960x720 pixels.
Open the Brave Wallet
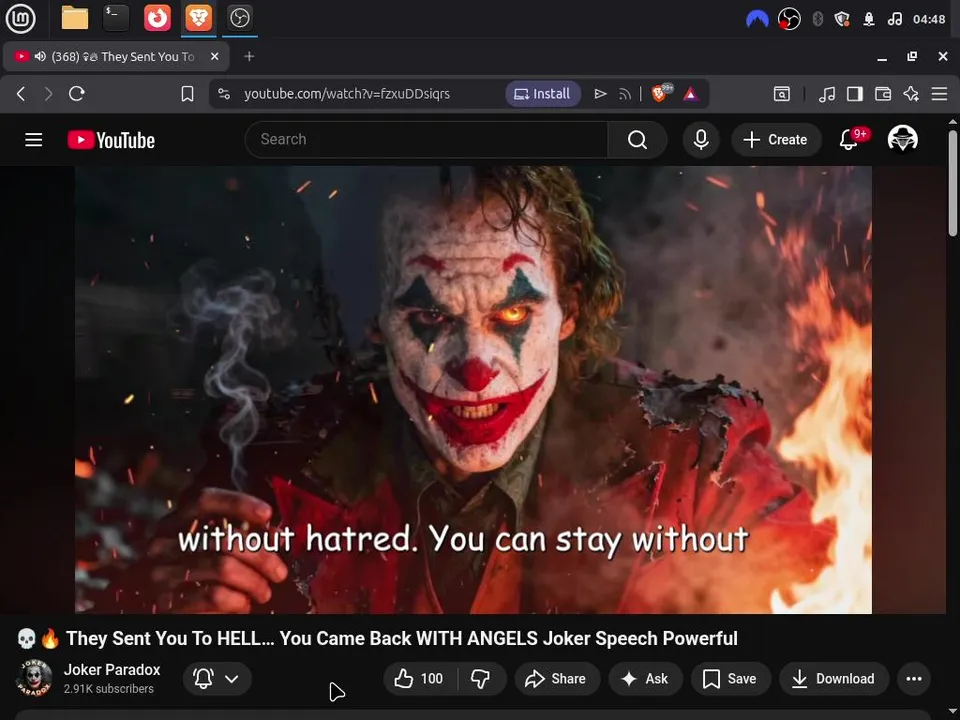pos(883,94)
